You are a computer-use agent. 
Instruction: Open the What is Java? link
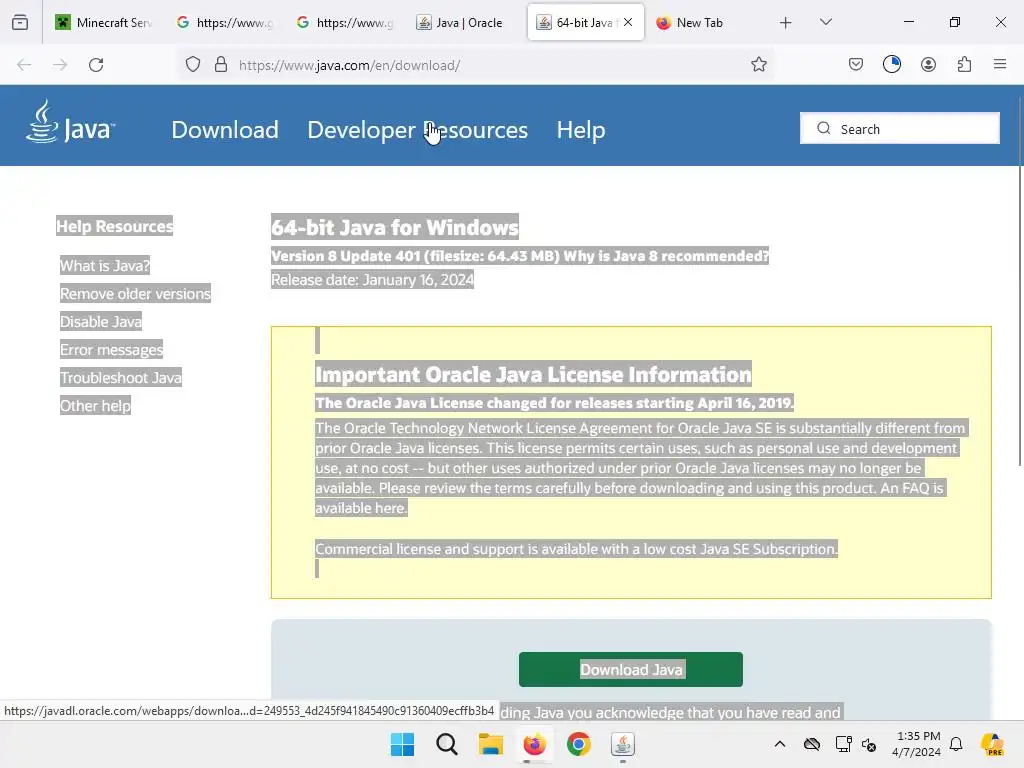pyautogui.click(x=104, y=266)
